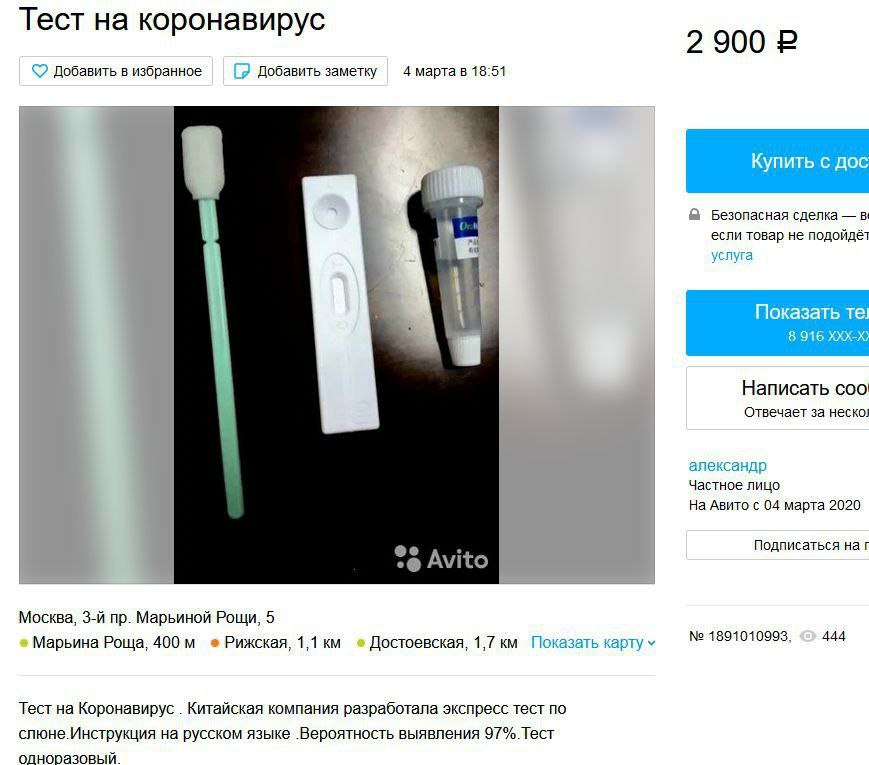Reveal the seller phone via Показать телефон

778,323
